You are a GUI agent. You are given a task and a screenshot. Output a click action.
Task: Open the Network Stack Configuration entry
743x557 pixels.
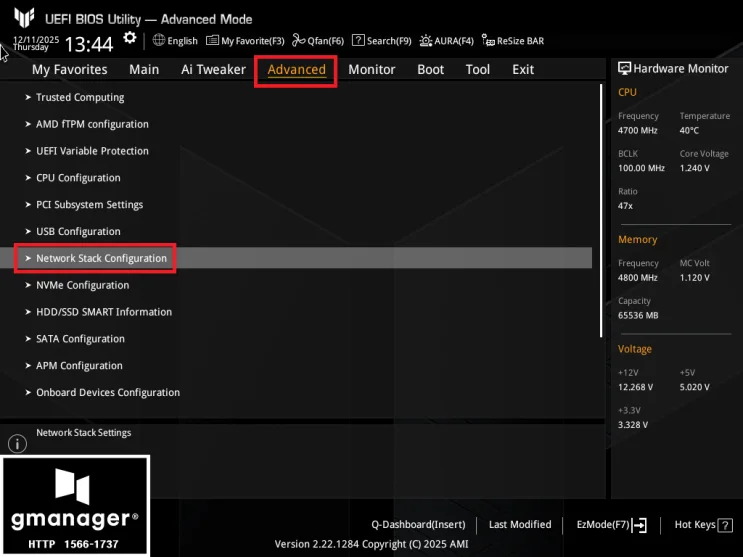[x=296, y=258]
